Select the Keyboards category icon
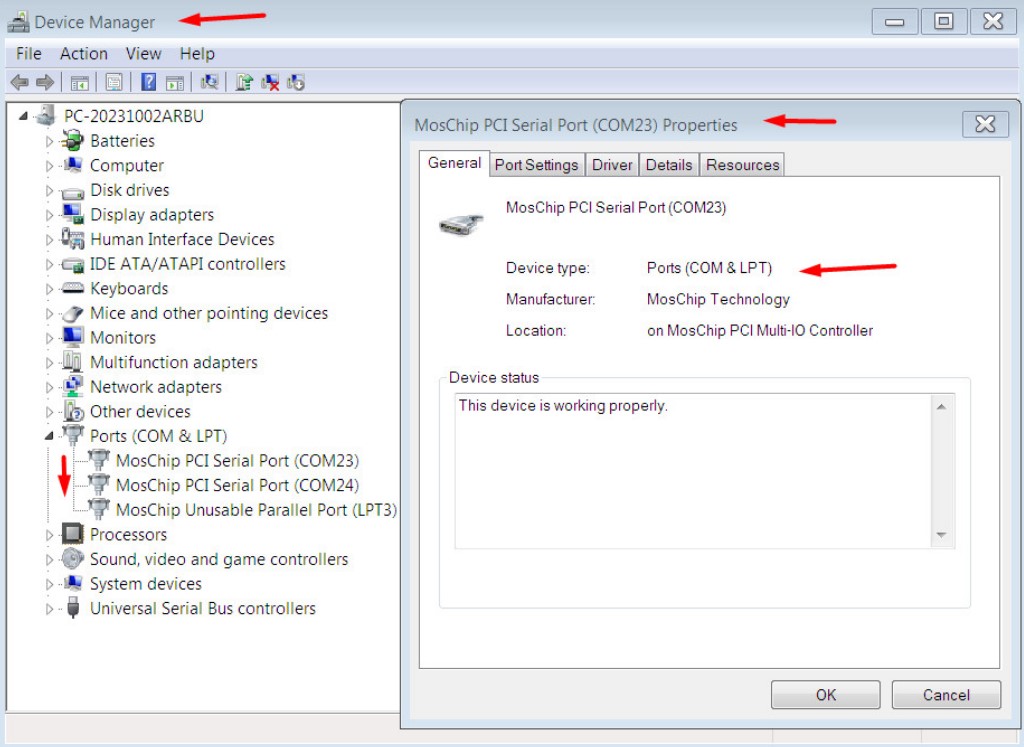 (x=72, y=288)
